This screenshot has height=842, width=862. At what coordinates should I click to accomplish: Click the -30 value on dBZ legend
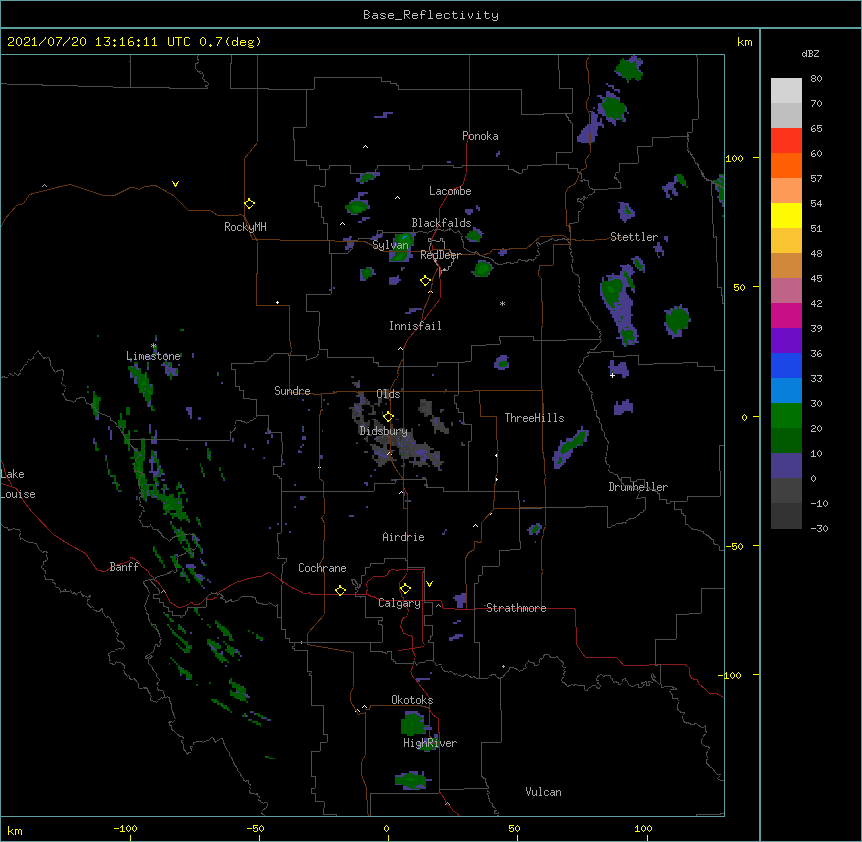819,528
